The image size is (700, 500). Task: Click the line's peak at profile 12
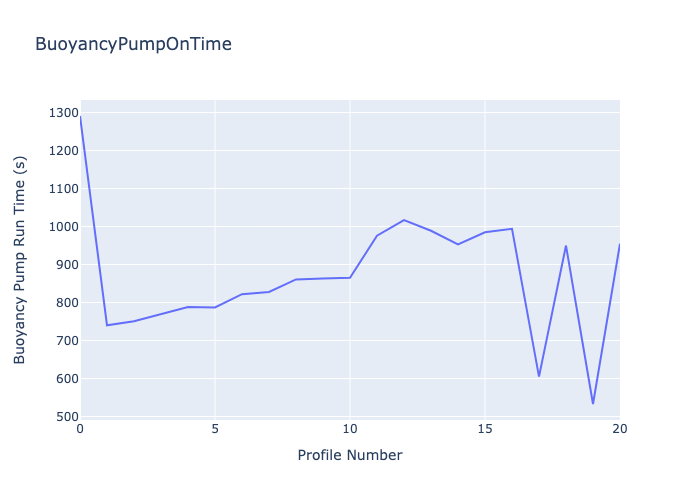[x=404, y=220]
